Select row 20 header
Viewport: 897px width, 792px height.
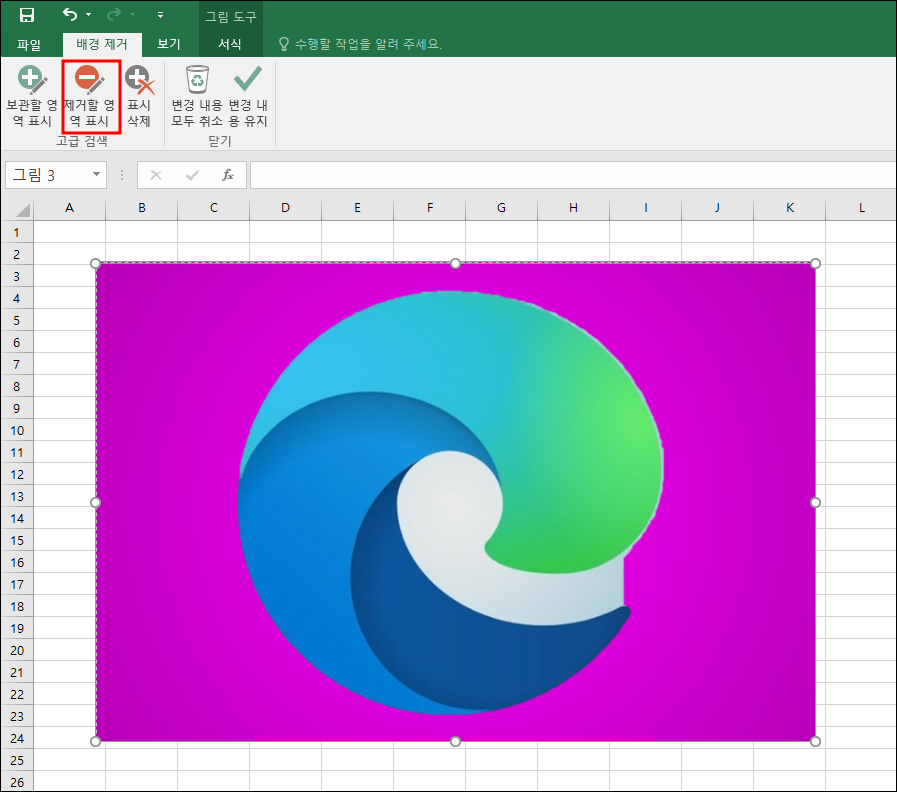coord(17,650)
